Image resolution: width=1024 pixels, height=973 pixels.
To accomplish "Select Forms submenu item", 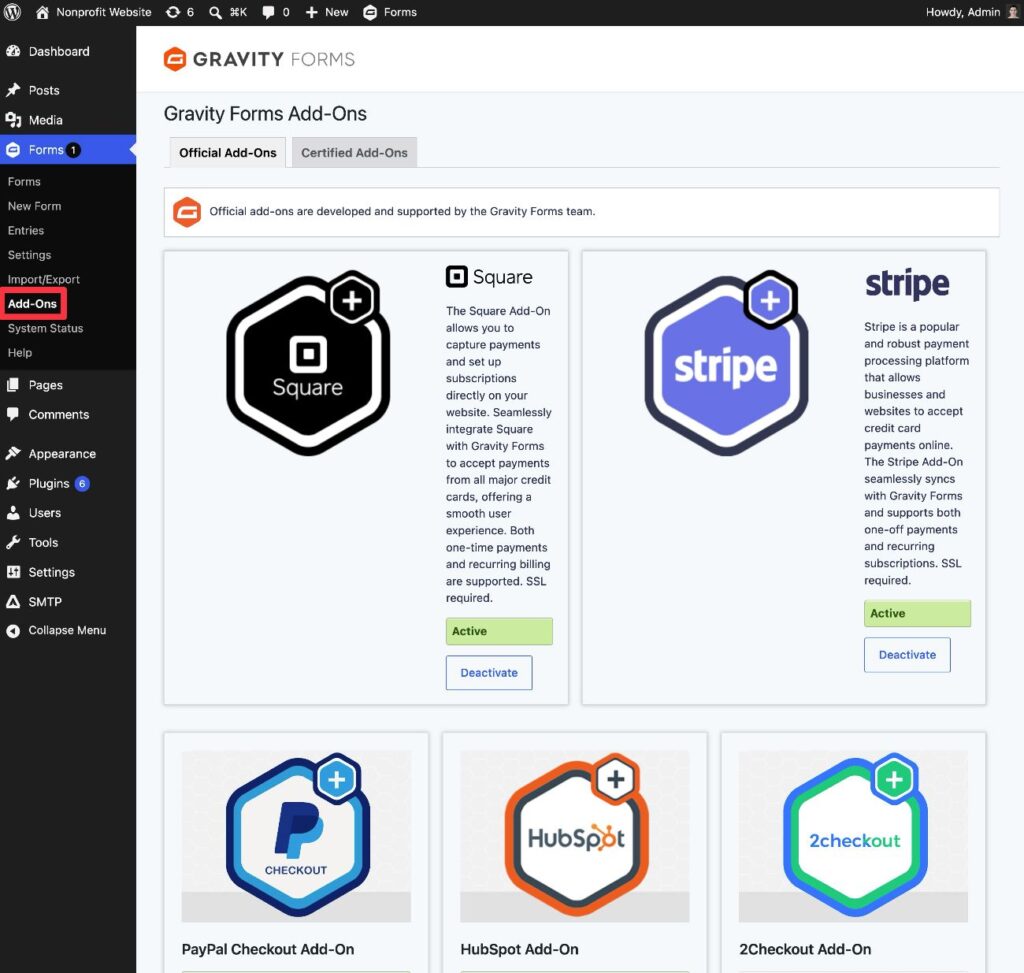I will (x=24, y=182).
